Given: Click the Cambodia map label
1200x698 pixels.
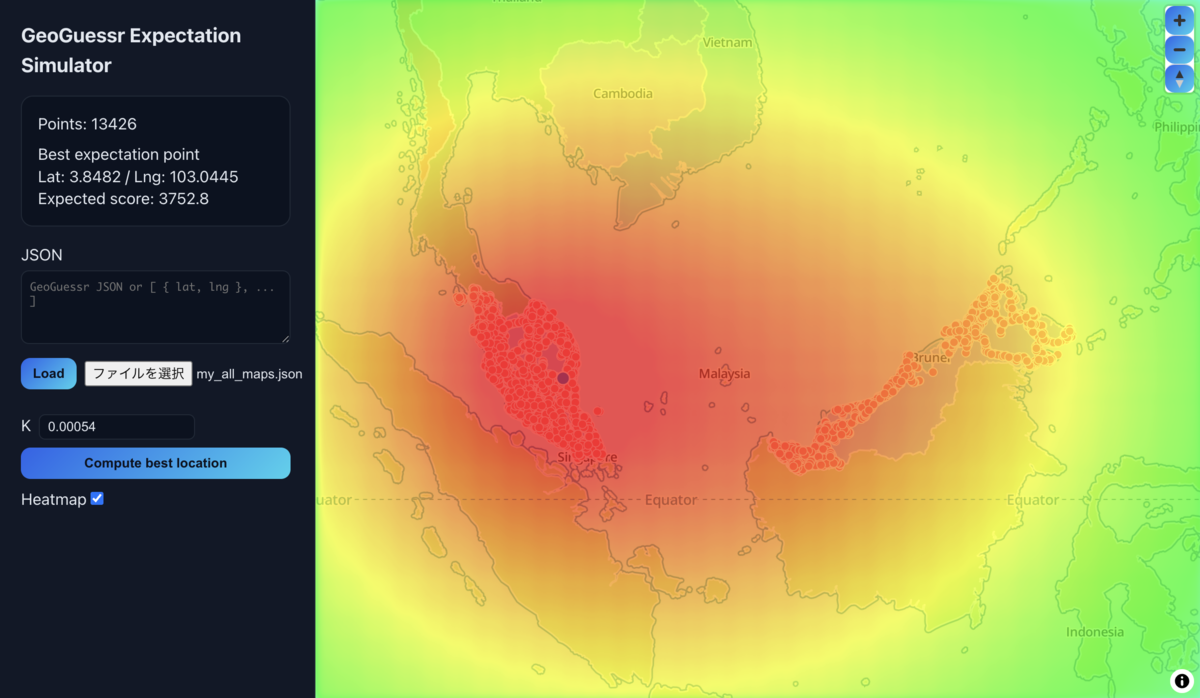Looking at the screenshot, I should [623, 94].
